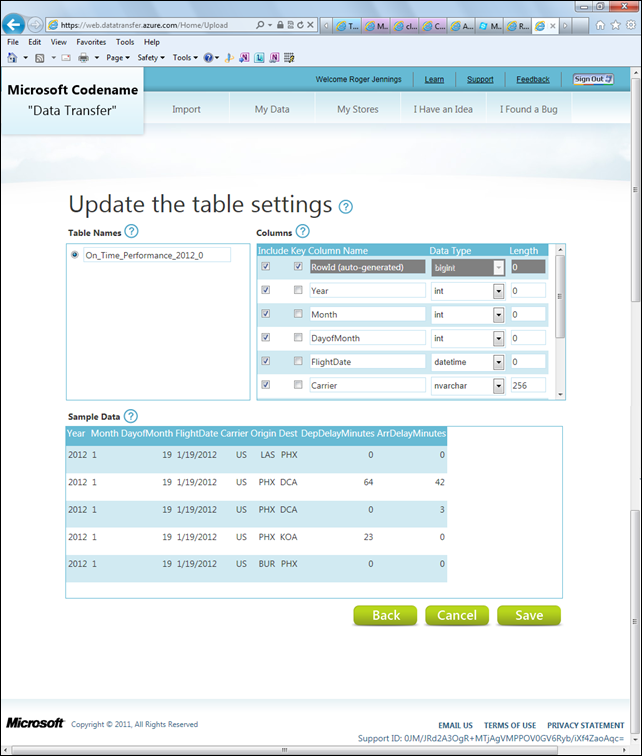Click the Columns list vertical scrollbar thumb

point(560,297)
